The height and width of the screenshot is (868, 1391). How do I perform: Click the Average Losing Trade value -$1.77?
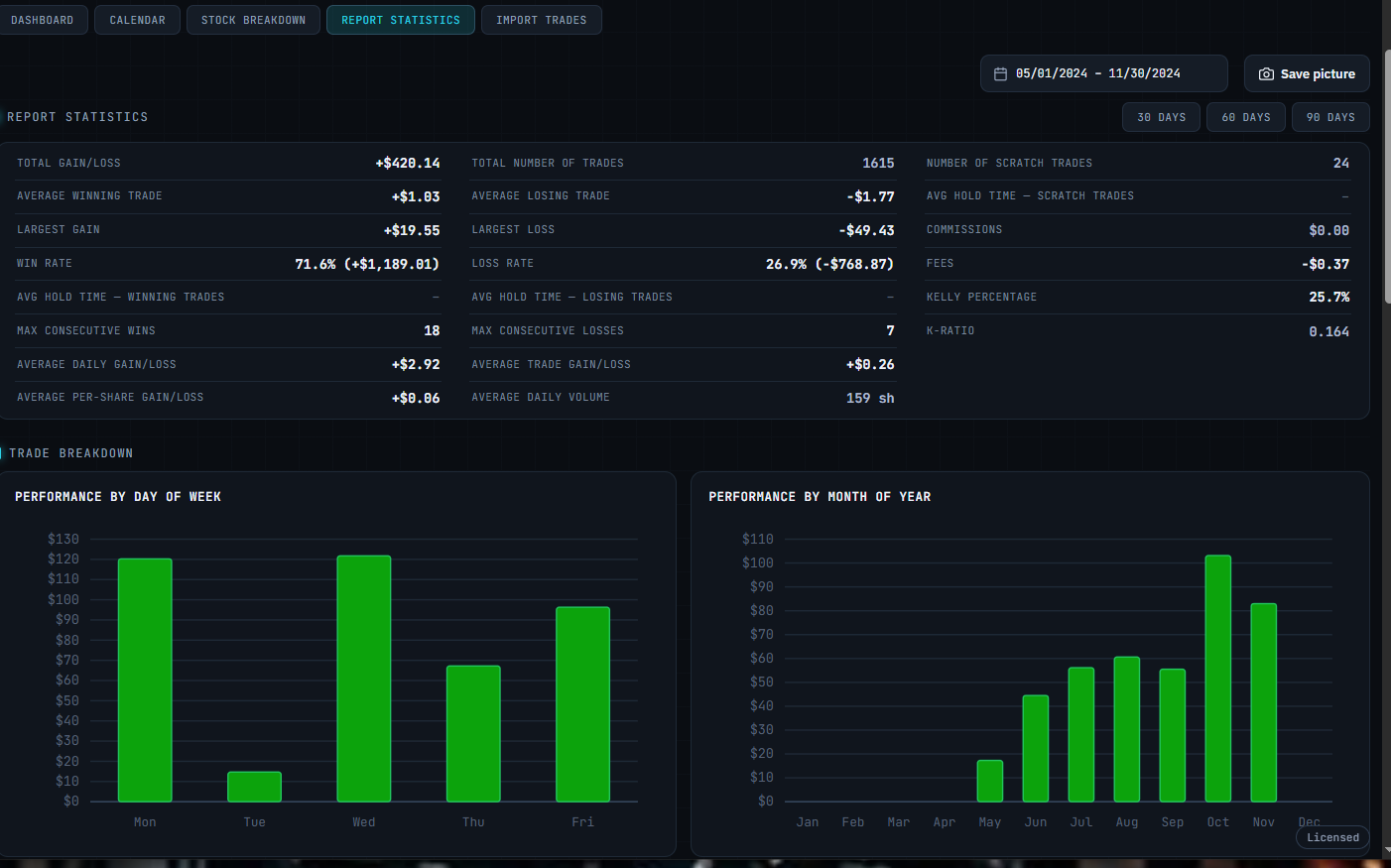(871, 196)
